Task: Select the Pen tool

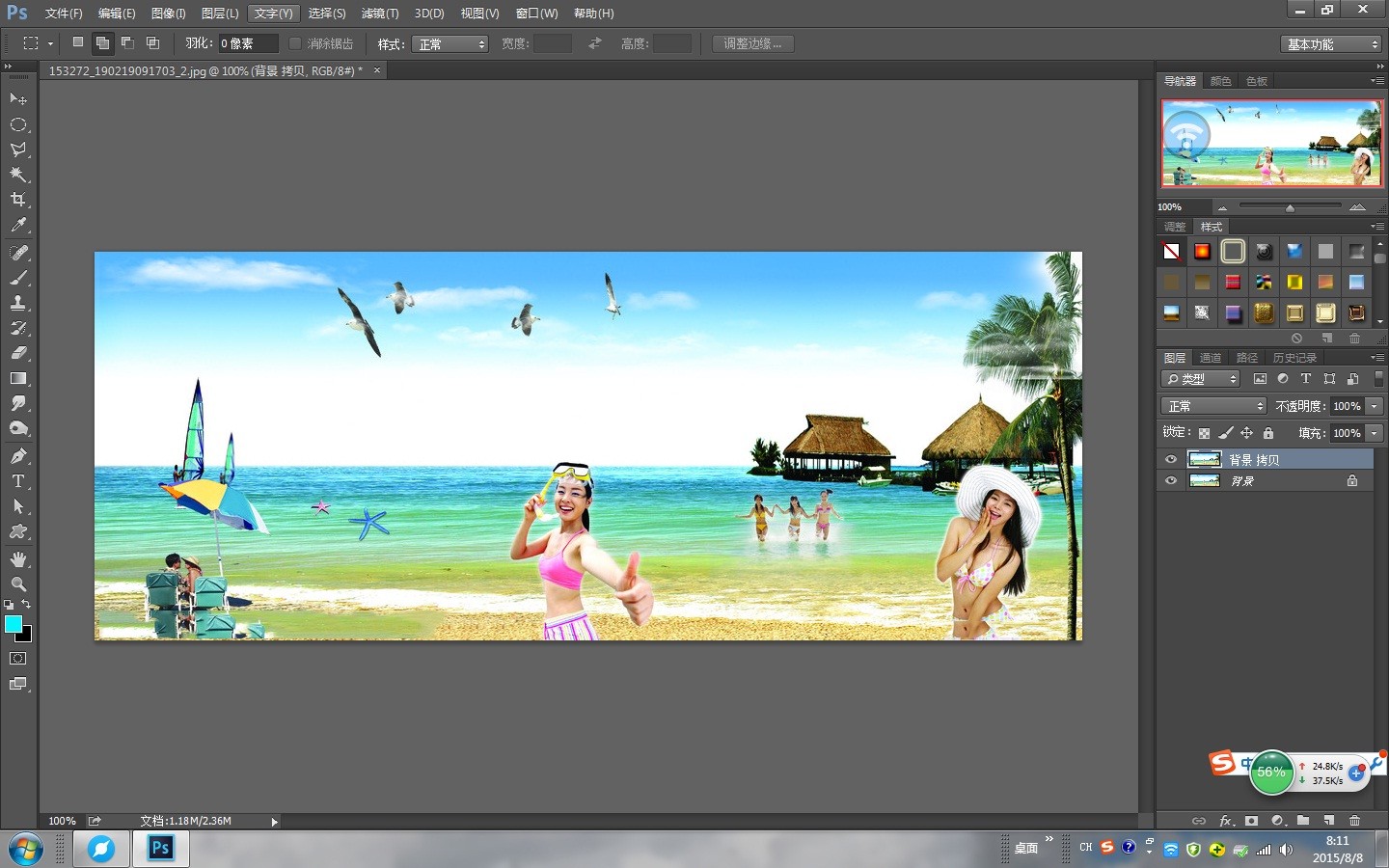Action: point(18,456)
